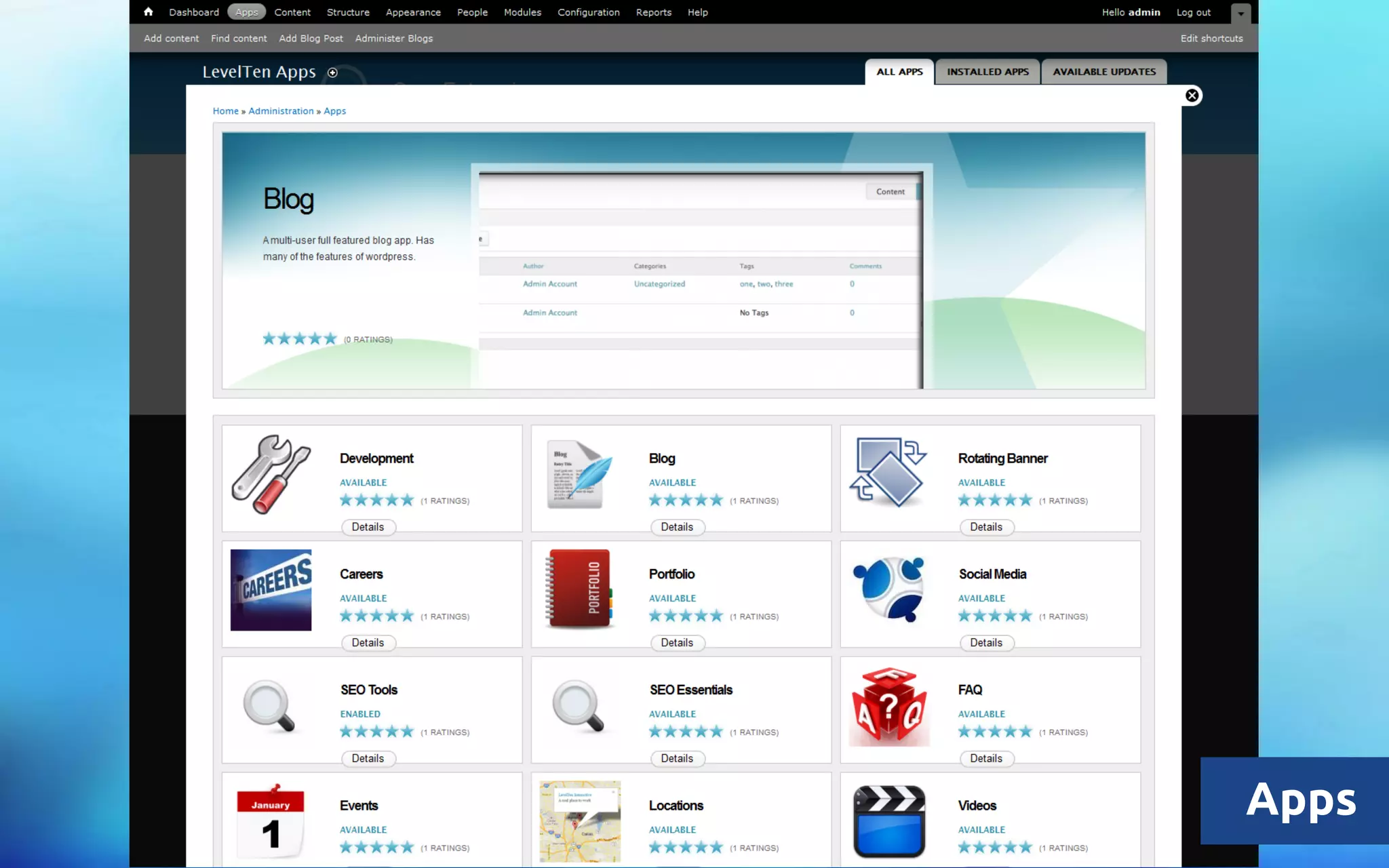Click the Development wrench and screwdriver icon
The width and height of the screenshot is (1389, 868).
point(271,474)
